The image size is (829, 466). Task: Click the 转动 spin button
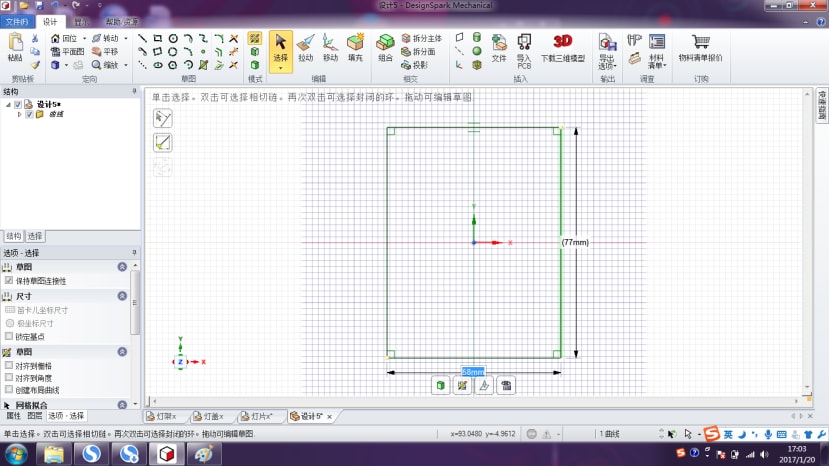click(105, 38)
